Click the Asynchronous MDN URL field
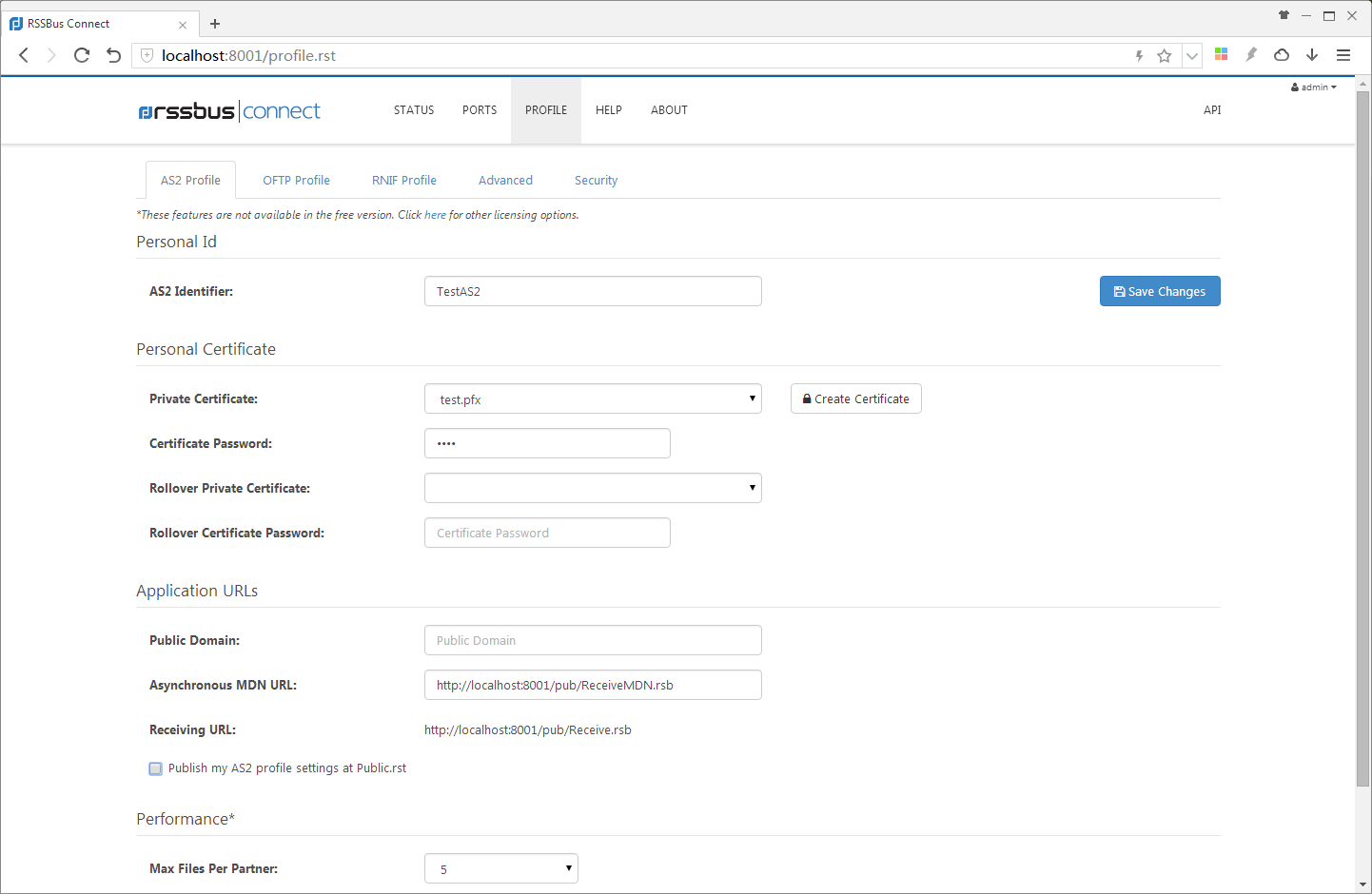The width and height of the screenshot is (1372, 894). coord(593,685)
